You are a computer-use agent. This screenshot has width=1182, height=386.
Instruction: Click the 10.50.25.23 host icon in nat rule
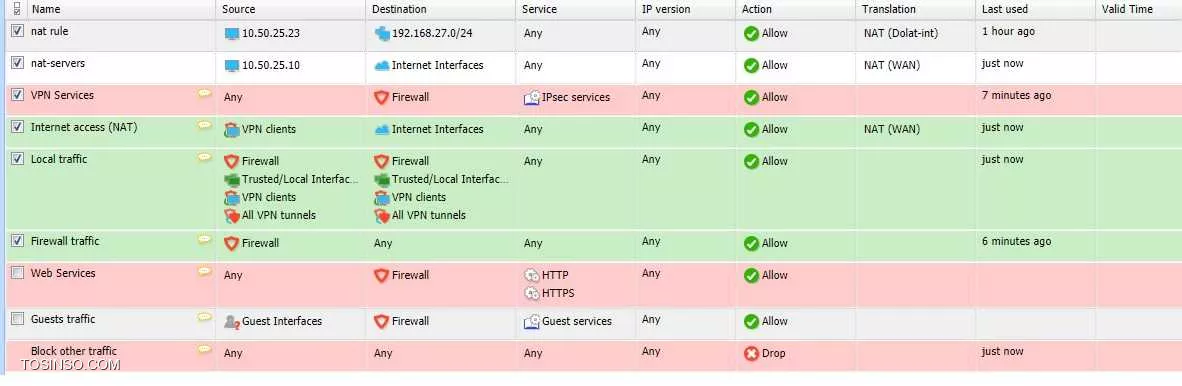[231, 33]
